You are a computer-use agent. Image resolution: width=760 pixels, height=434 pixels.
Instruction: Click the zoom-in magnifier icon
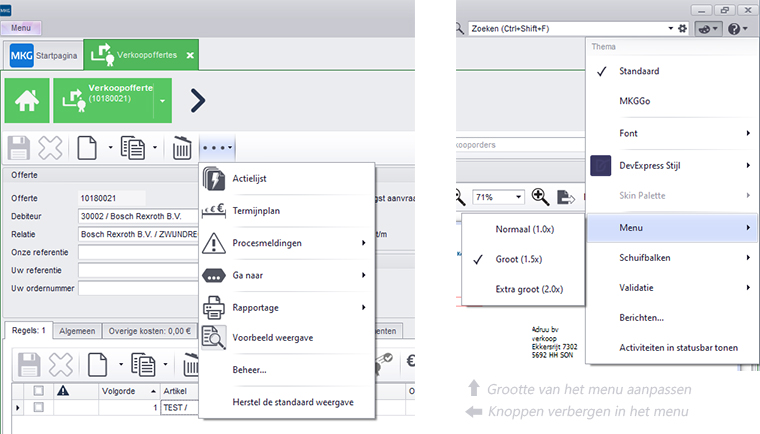click(540, 197)
